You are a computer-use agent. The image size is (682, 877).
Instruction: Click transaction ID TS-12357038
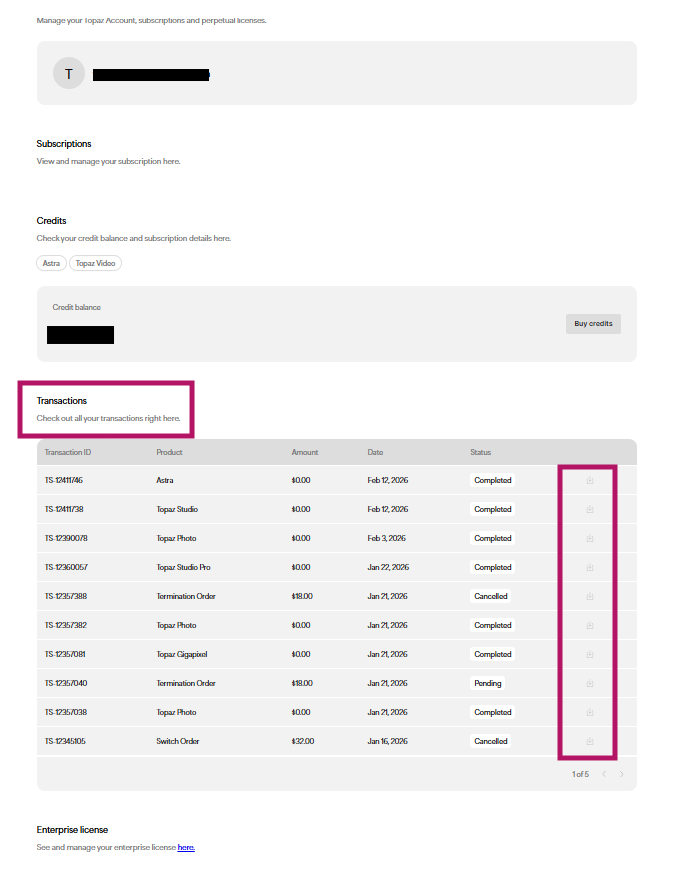click(x=66, y=713)
